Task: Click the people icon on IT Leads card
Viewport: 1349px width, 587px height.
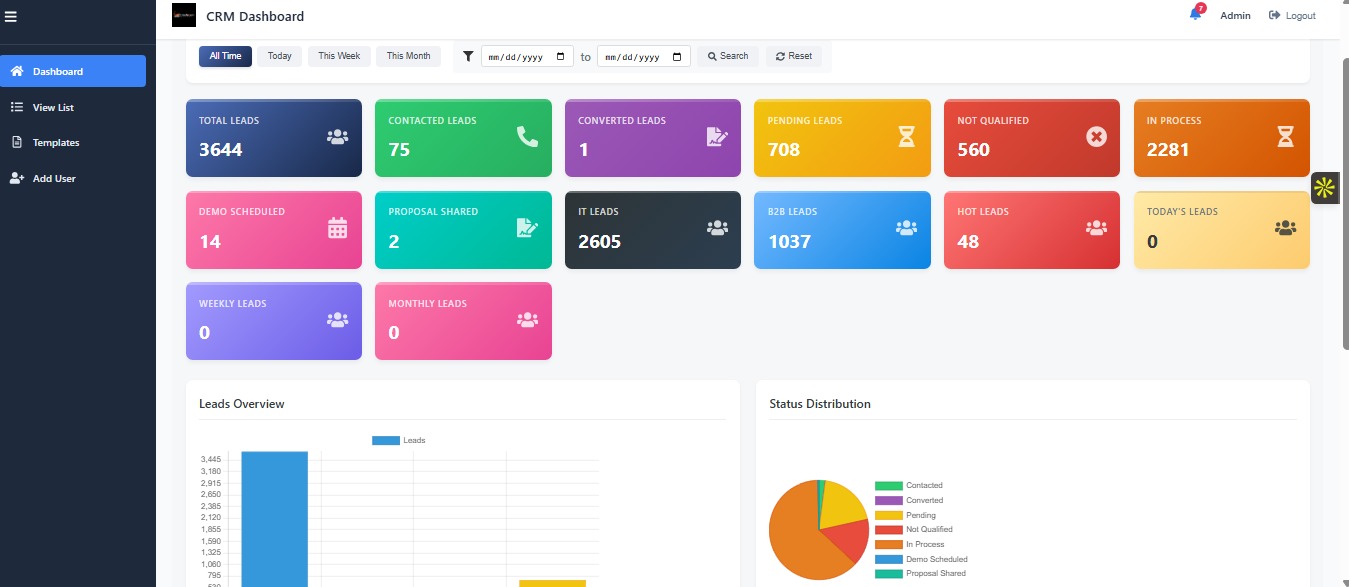Action: (717, 228)
